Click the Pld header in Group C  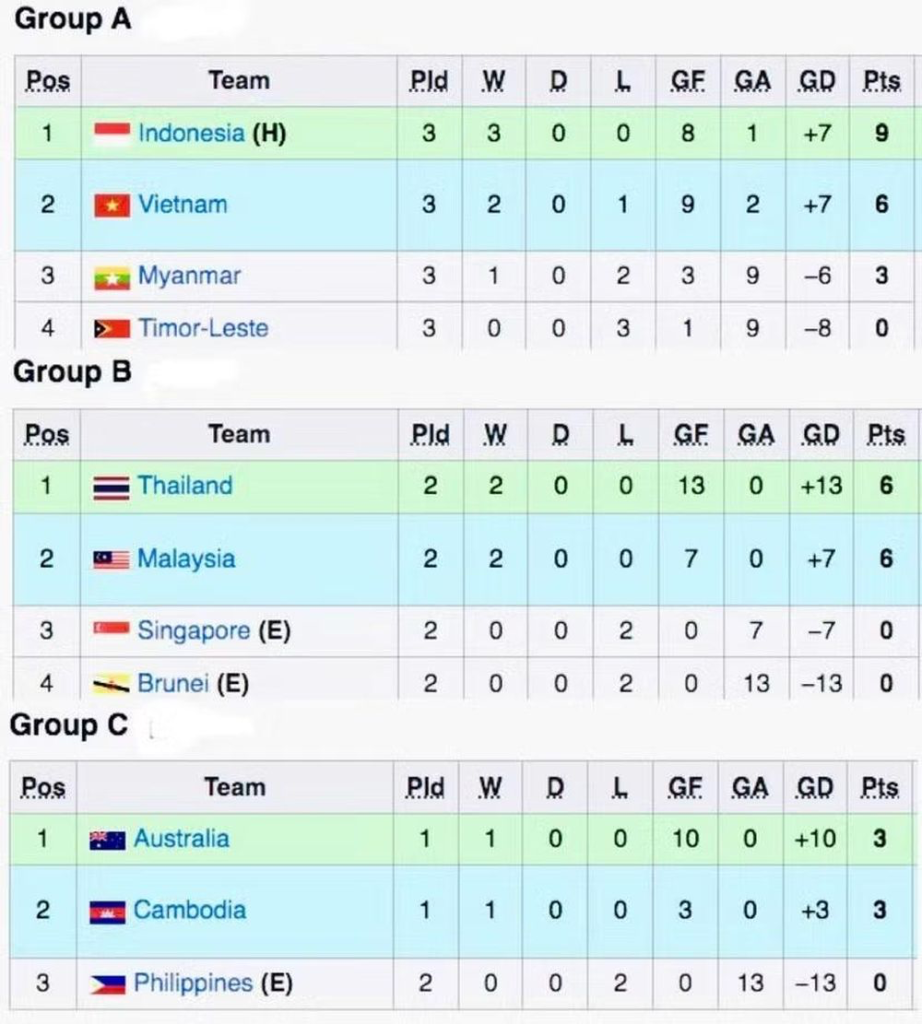coord(425,788)
